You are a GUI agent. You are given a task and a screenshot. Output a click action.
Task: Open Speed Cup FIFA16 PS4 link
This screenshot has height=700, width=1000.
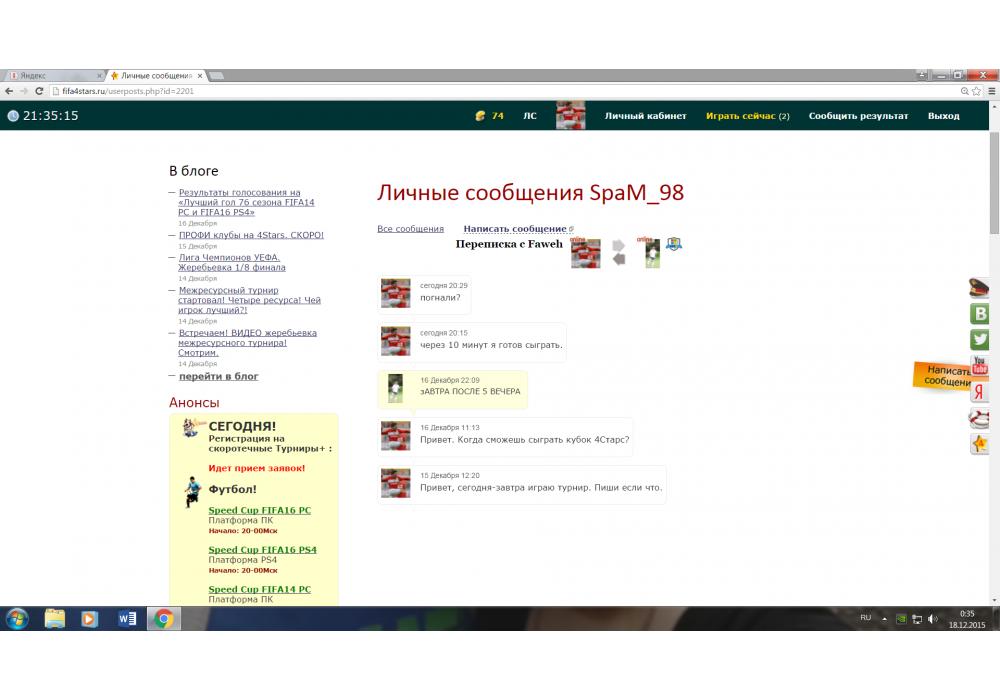pos(262,550)
